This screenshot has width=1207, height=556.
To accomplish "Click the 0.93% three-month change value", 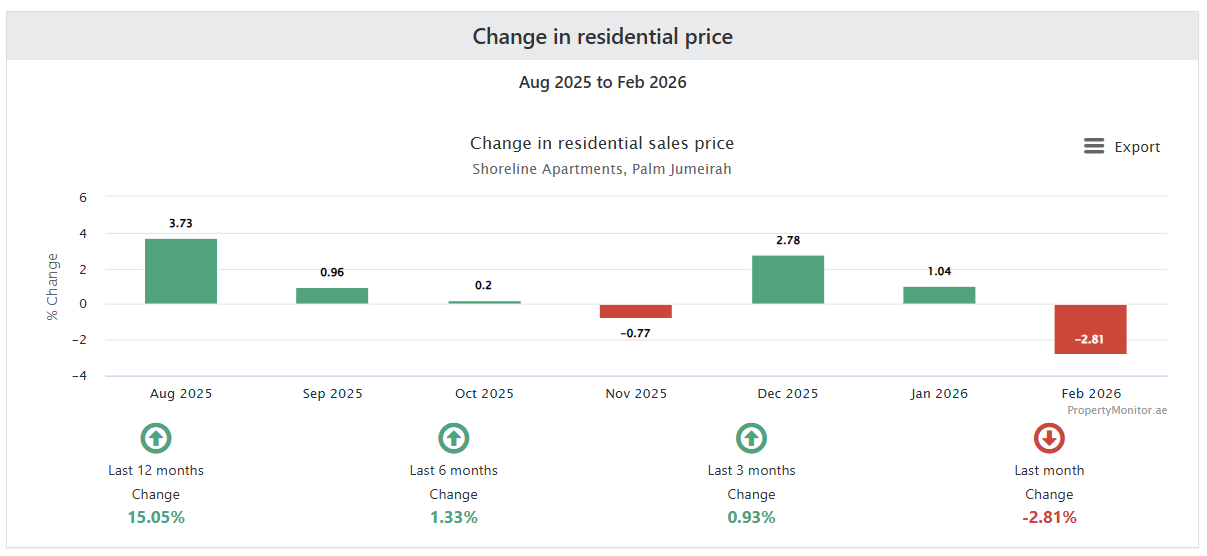I will 751,517.
